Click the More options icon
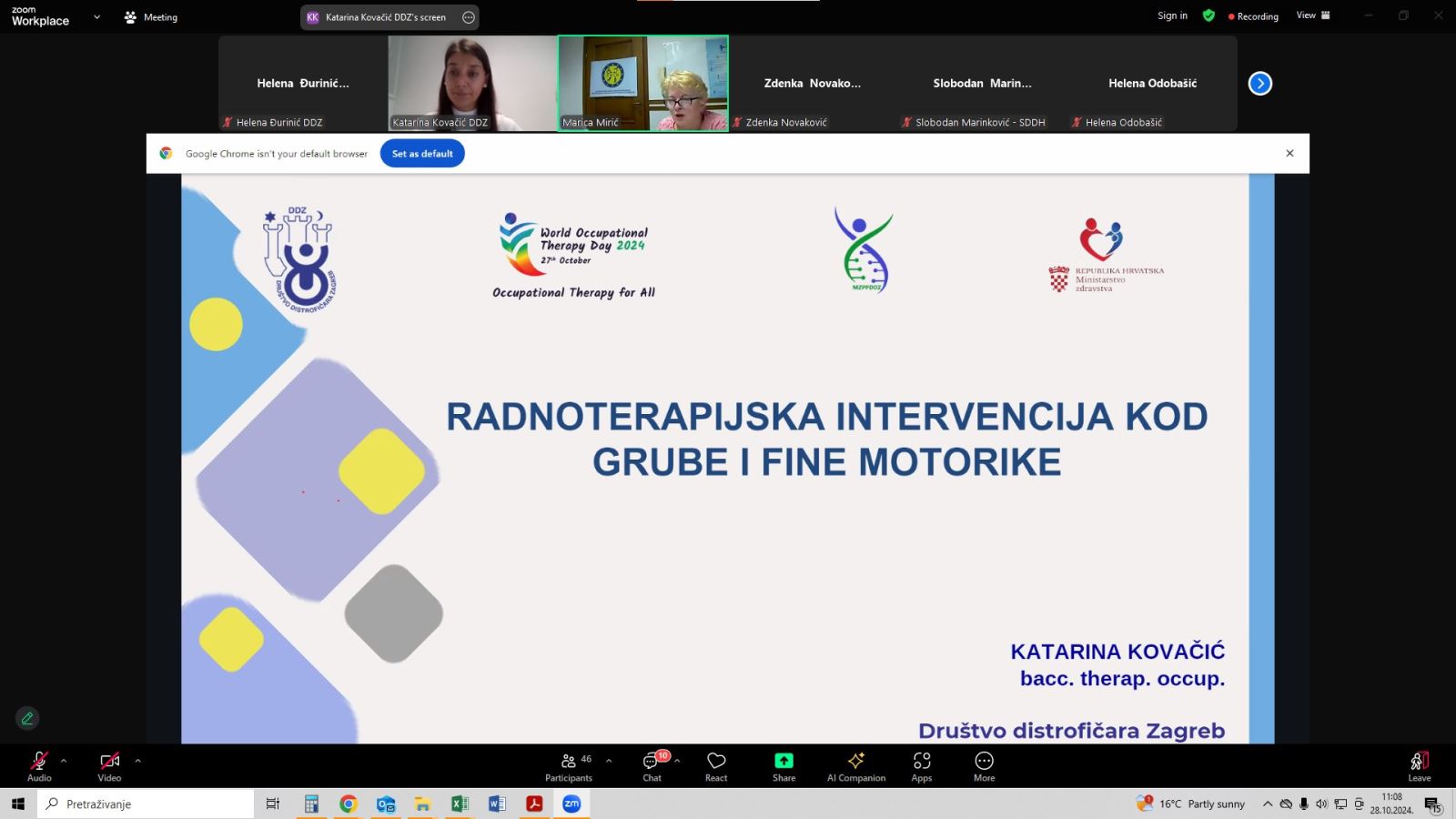This screenshot has width=1456, height=819. coord(984,765)
